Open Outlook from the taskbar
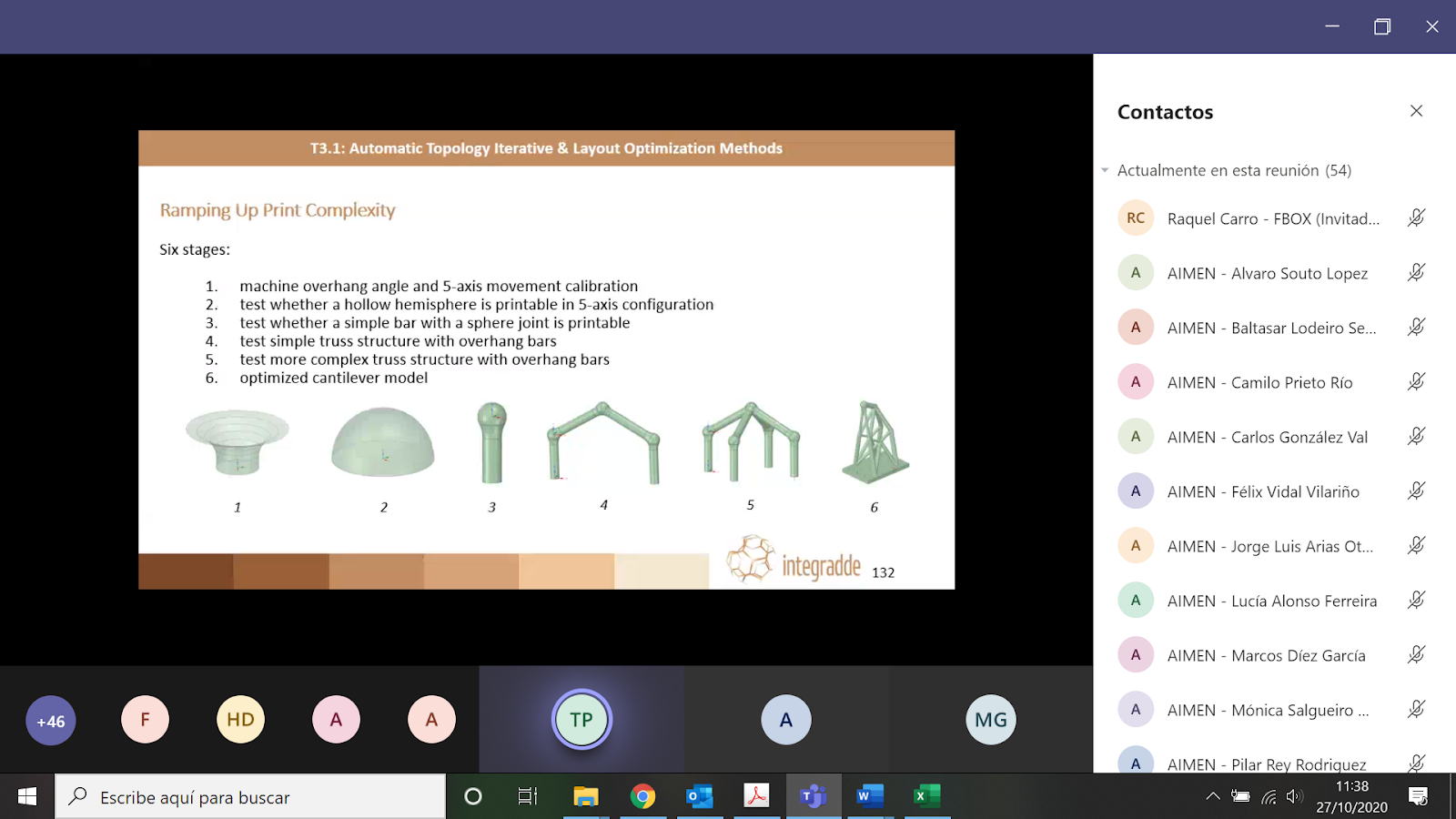The width and height of the screenshot is (1456, 819). (x=699, y=796)
